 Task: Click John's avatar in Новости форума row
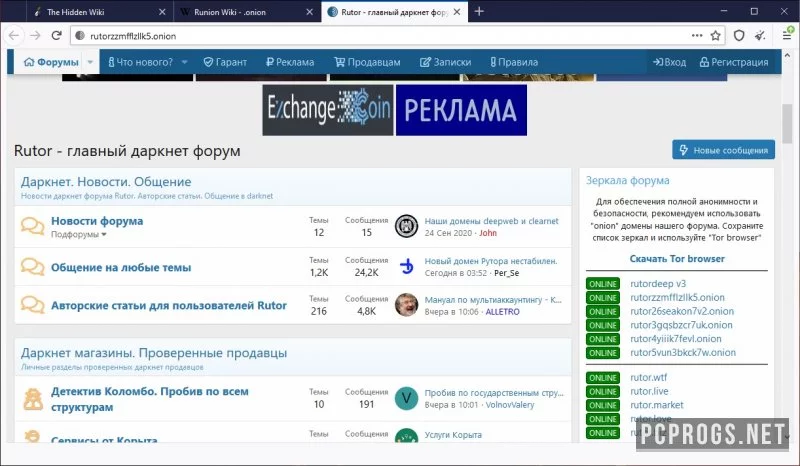tap(407, 226)
